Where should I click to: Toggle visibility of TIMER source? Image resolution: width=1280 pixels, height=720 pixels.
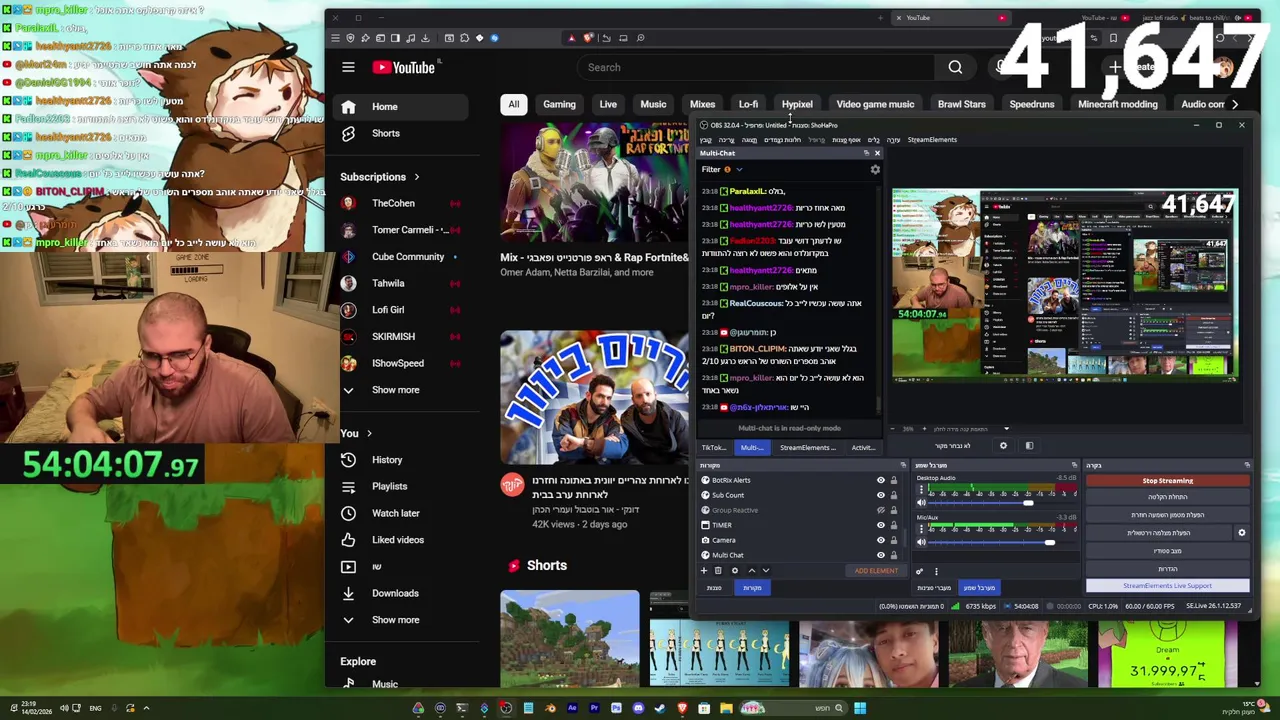tap(881, 525)
